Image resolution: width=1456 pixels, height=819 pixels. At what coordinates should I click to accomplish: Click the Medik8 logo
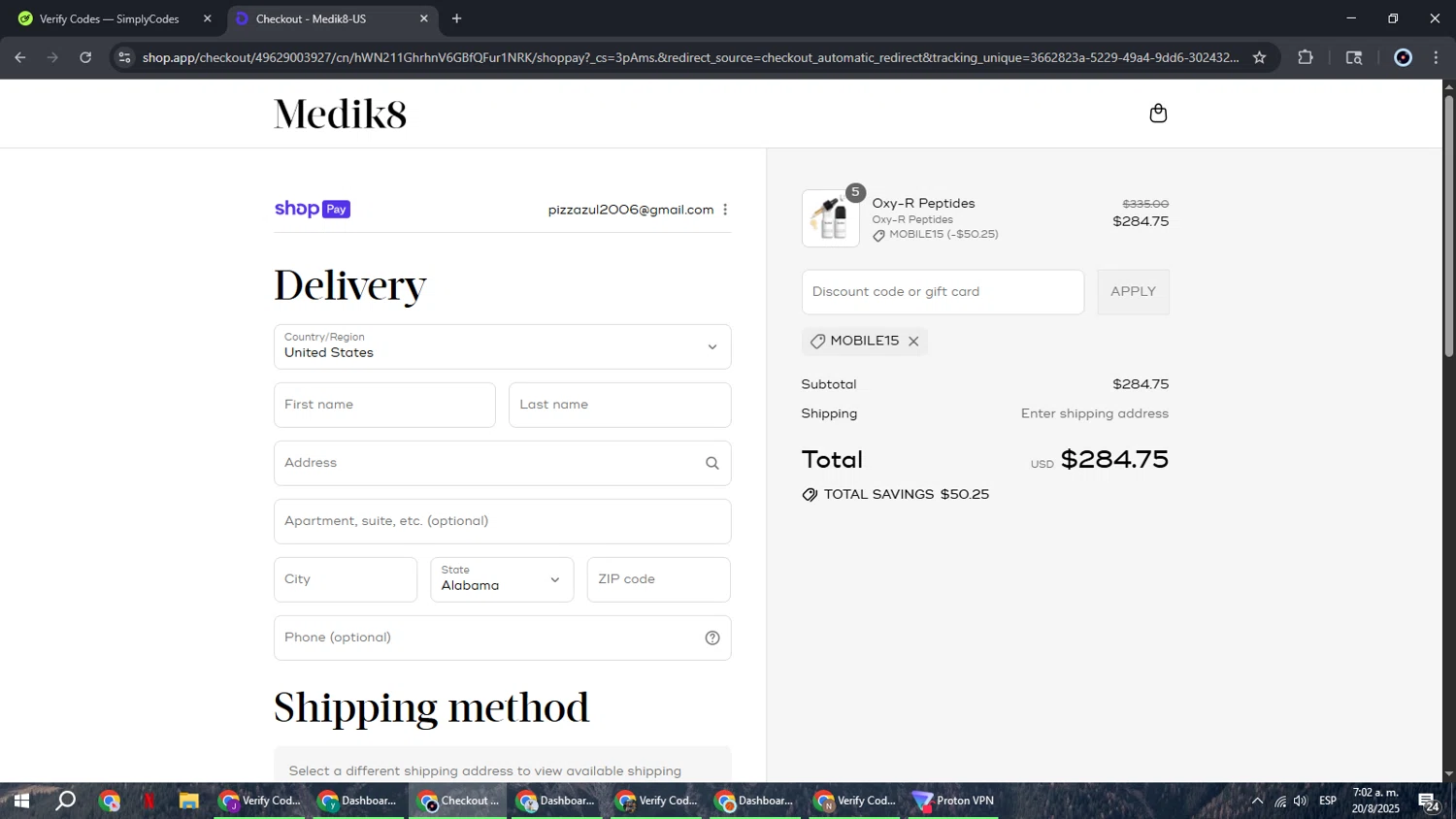pos(341,114)
